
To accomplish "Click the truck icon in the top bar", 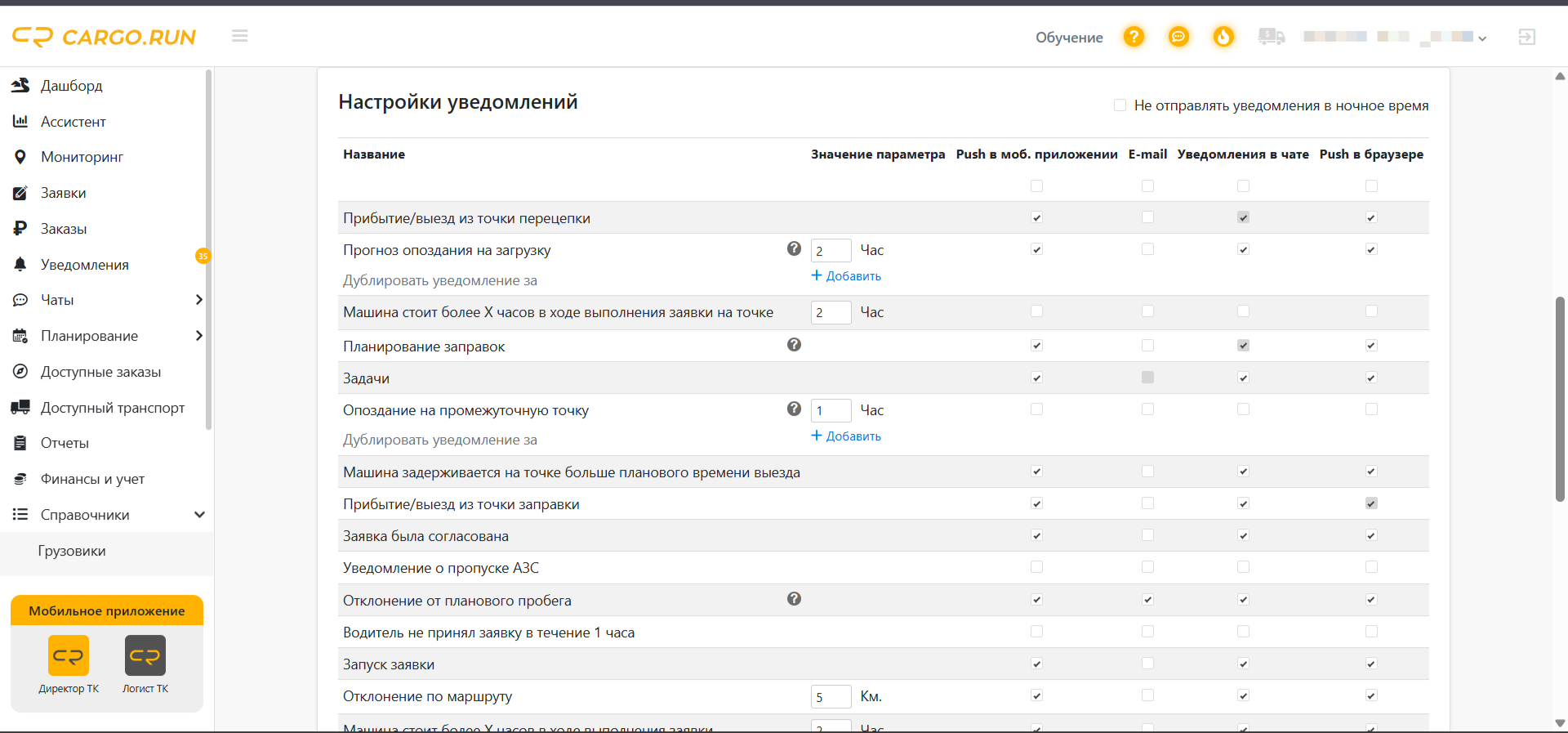I will pyautogui.click(x=1272, y=37).
